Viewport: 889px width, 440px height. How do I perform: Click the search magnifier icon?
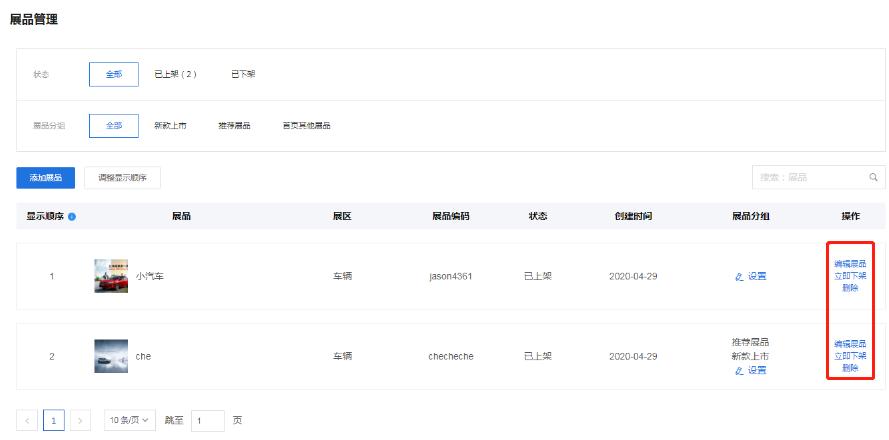tap(873, 177)
